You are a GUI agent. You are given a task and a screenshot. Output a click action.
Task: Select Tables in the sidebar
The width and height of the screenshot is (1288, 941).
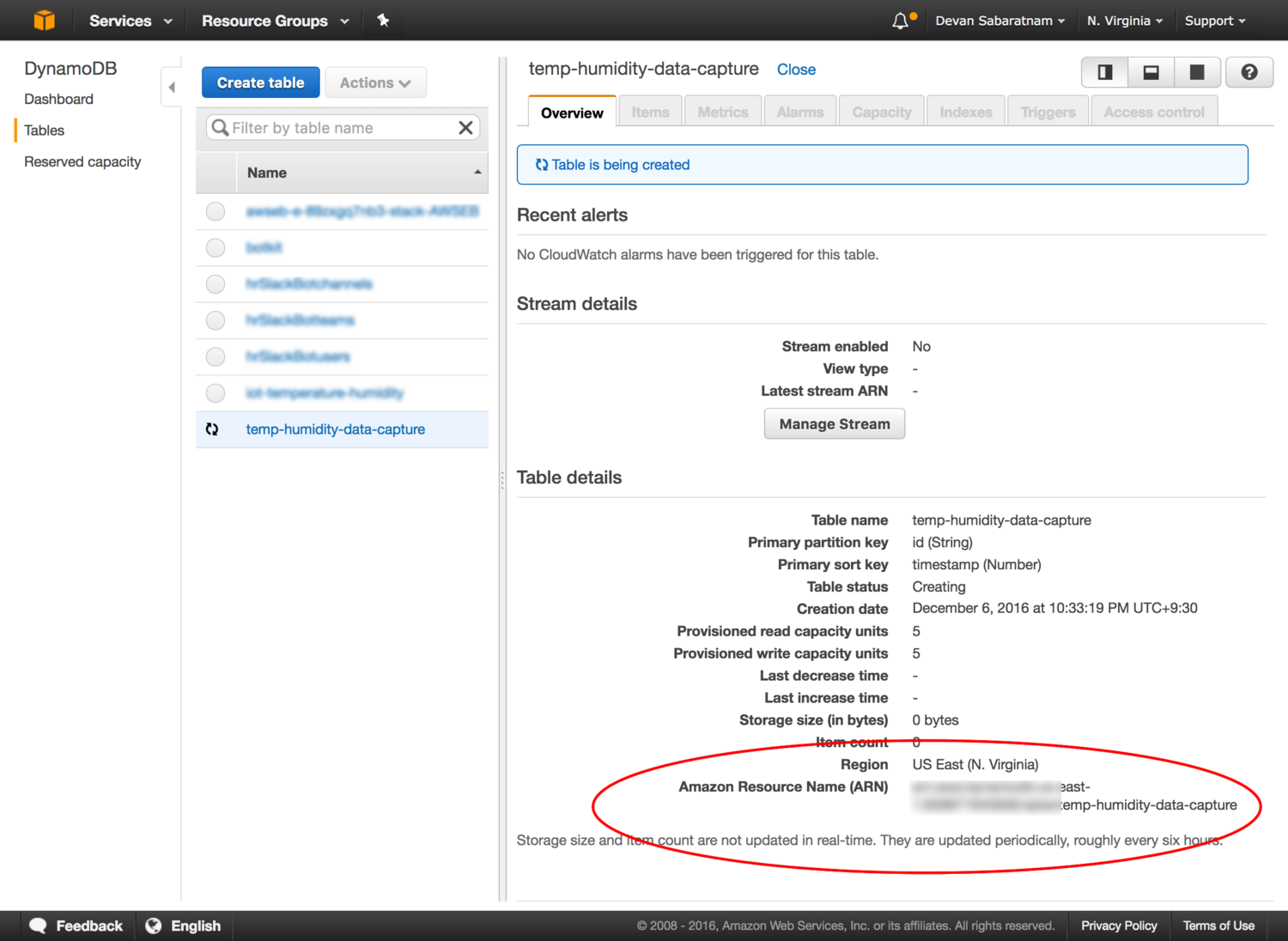[x=44, y=131]
